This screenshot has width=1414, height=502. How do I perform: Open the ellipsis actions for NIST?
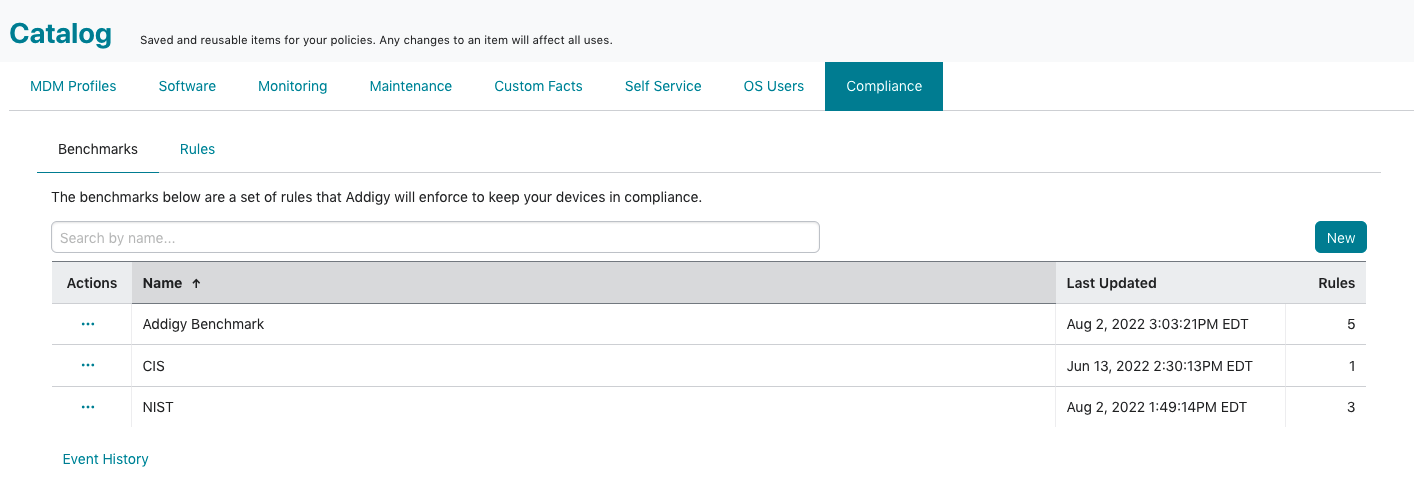(88, 407)
